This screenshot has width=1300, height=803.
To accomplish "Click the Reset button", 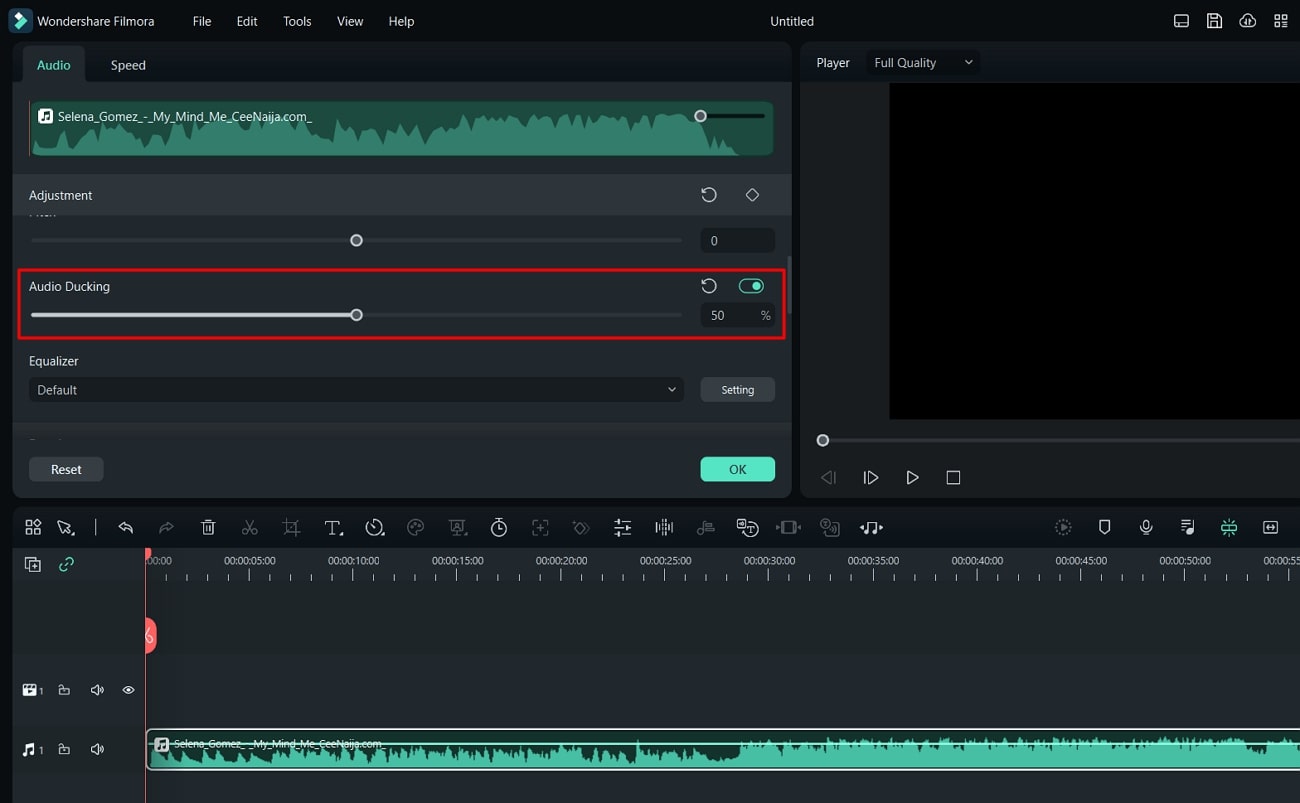I will coord(66,469).
